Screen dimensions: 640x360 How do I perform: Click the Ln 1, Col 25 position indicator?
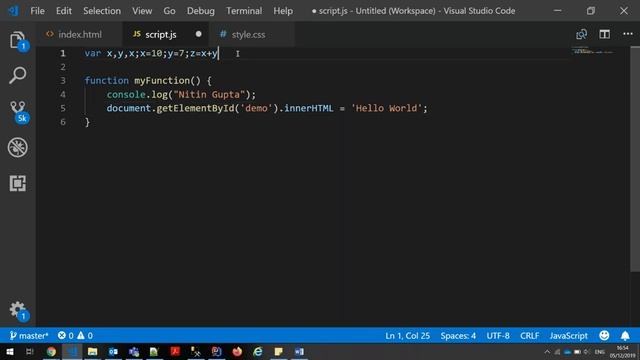pyautogui.click(x=407, y=336)
